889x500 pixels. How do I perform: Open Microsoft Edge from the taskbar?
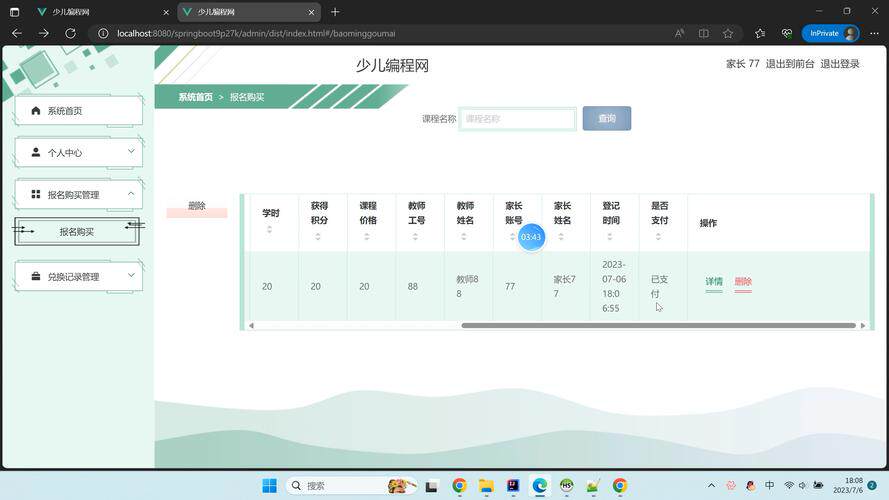[539, 486]
